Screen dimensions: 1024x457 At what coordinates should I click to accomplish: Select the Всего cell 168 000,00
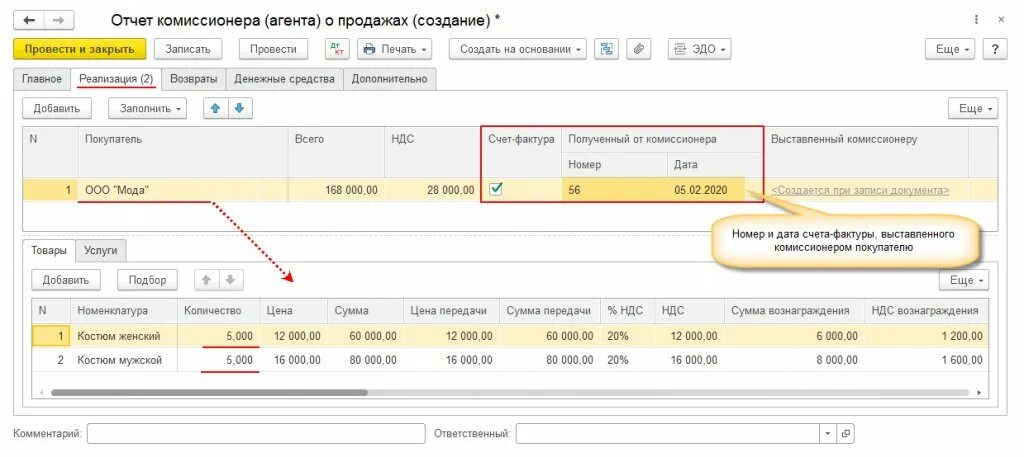336,190
